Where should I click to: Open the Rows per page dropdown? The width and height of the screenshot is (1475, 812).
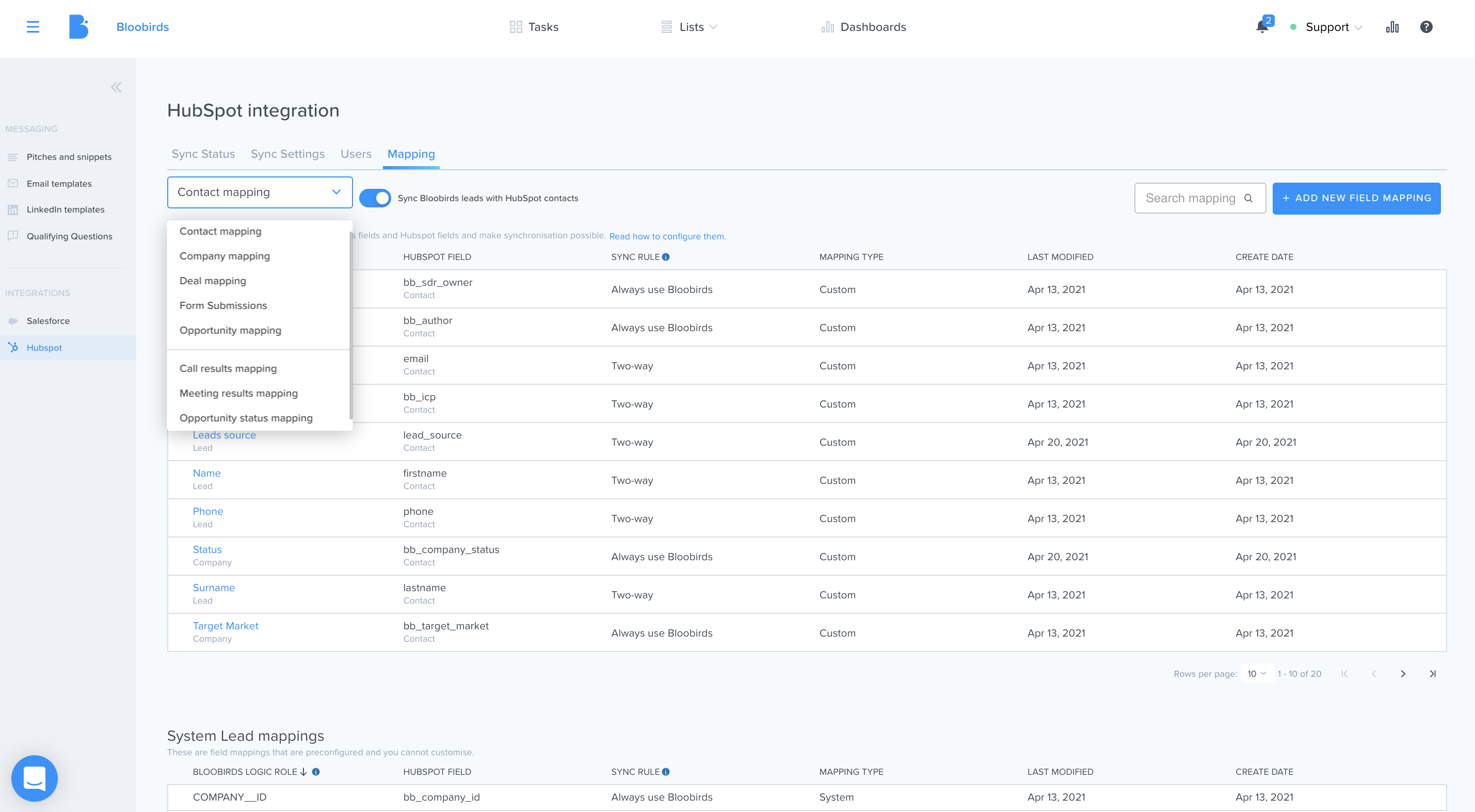click(x=1257, y=674)
